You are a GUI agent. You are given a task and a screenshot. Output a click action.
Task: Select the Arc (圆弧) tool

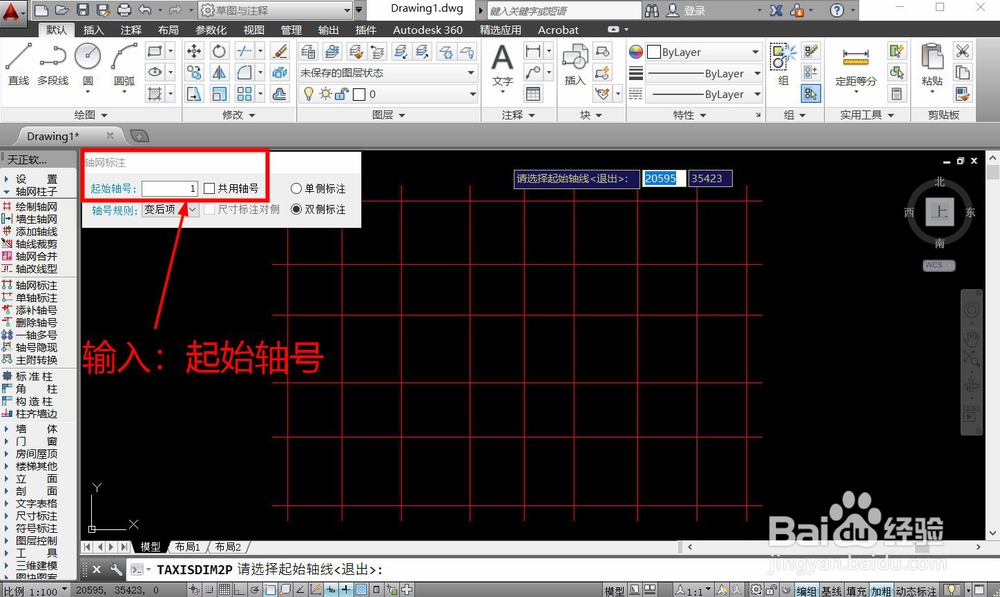pos(124,64)
